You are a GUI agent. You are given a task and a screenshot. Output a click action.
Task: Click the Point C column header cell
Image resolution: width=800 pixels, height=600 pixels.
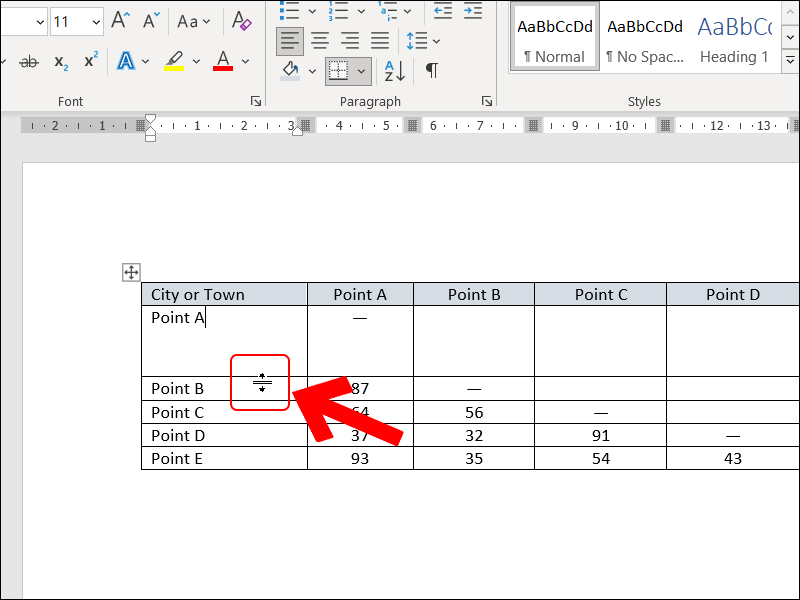click(601, 294)
